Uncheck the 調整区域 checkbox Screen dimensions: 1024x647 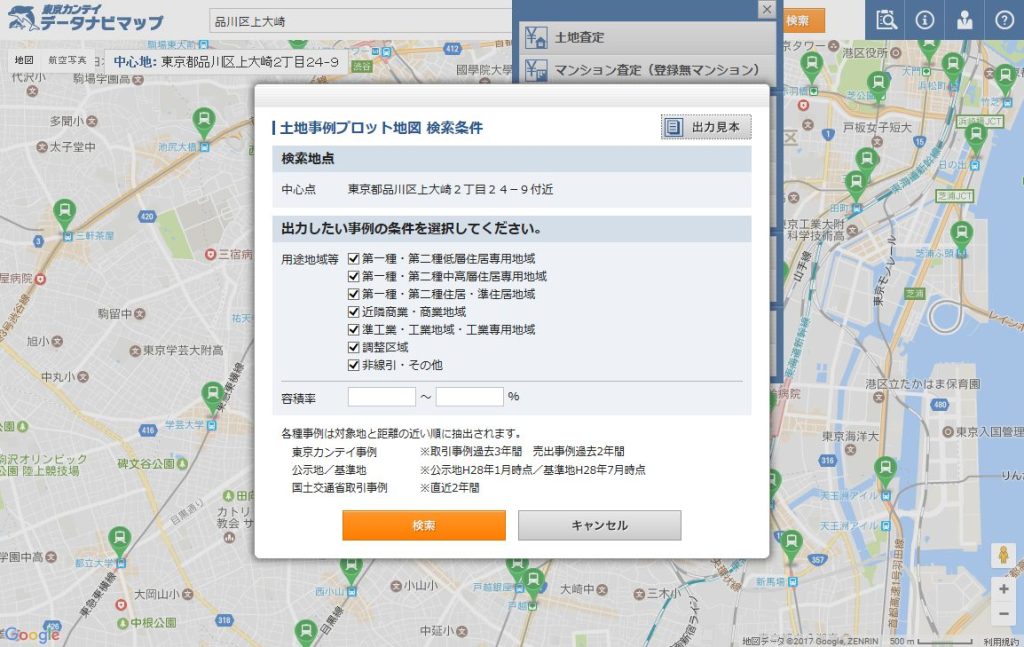point(354,347)
